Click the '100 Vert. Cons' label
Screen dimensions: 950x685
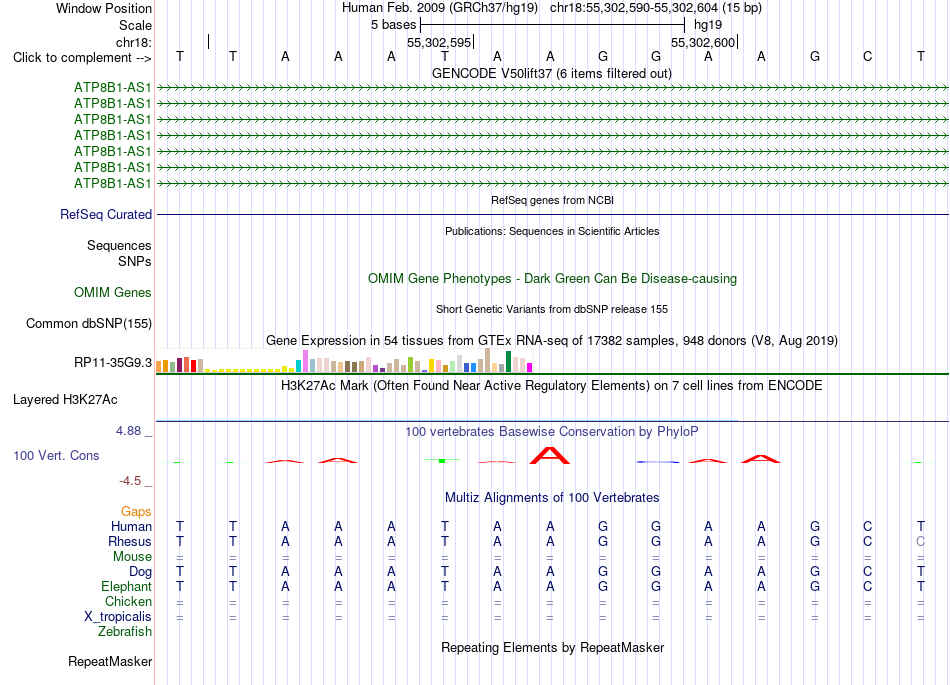(x=56, y=455)
